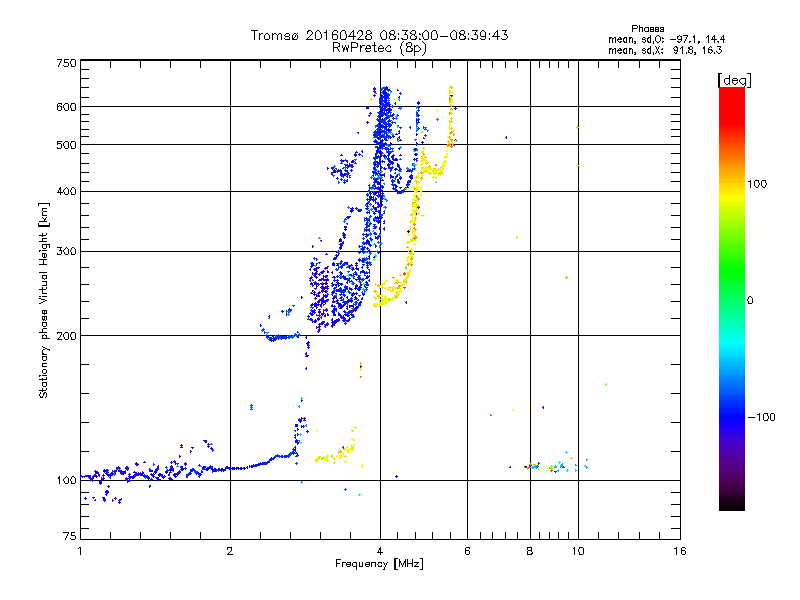Click the '8' frequency axis label

click(530, 551)
